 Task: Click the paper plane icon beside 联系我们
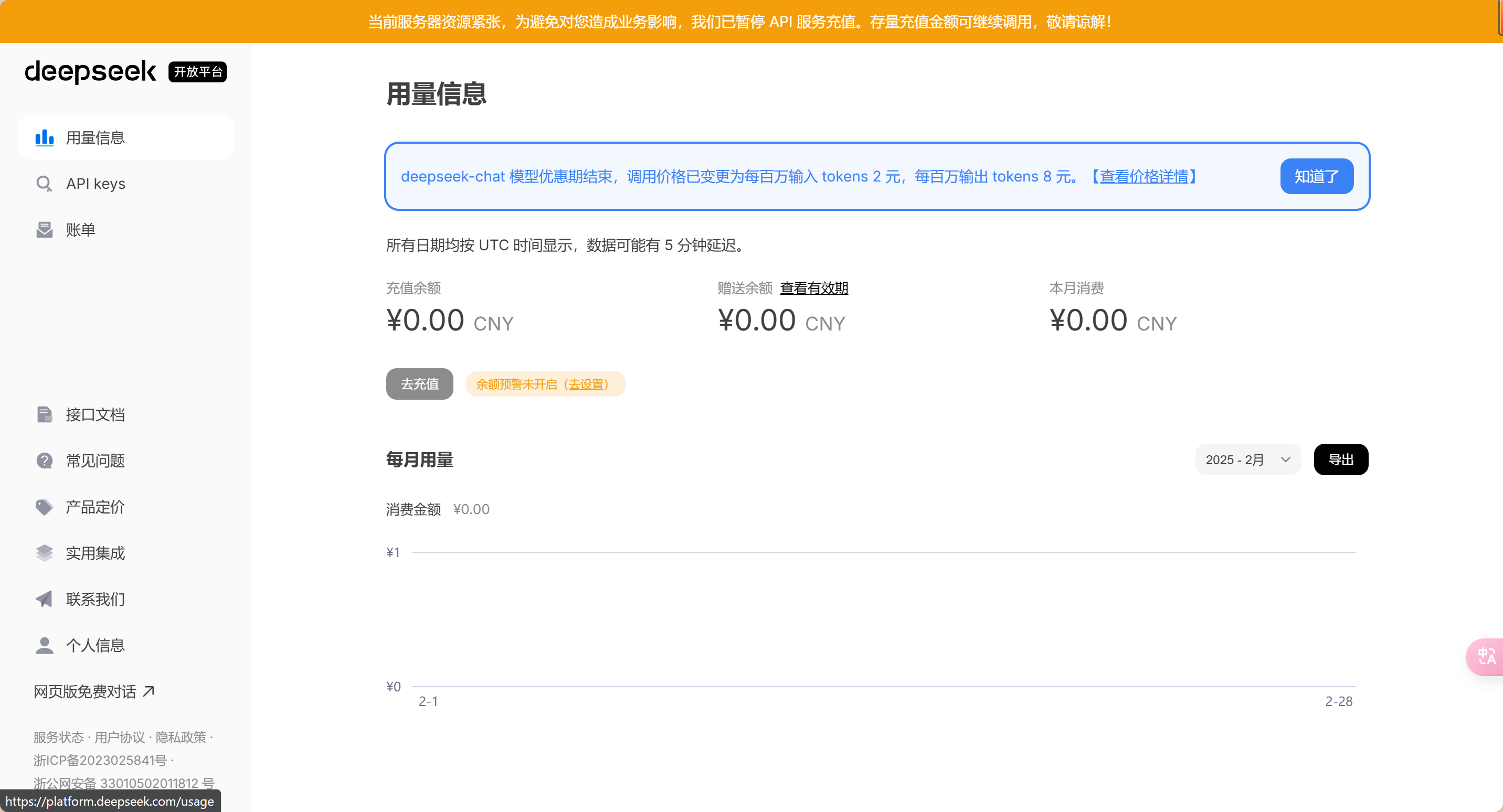[44, 599]
